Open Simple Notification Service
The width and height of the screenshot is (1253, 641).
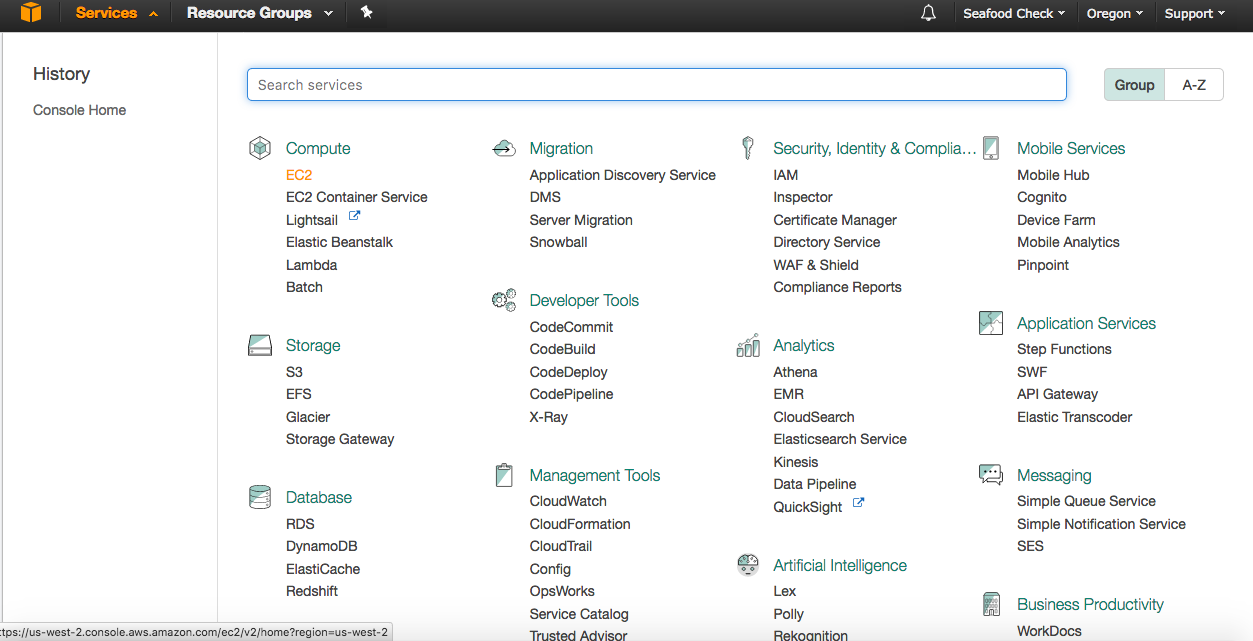coord(1101,524)
